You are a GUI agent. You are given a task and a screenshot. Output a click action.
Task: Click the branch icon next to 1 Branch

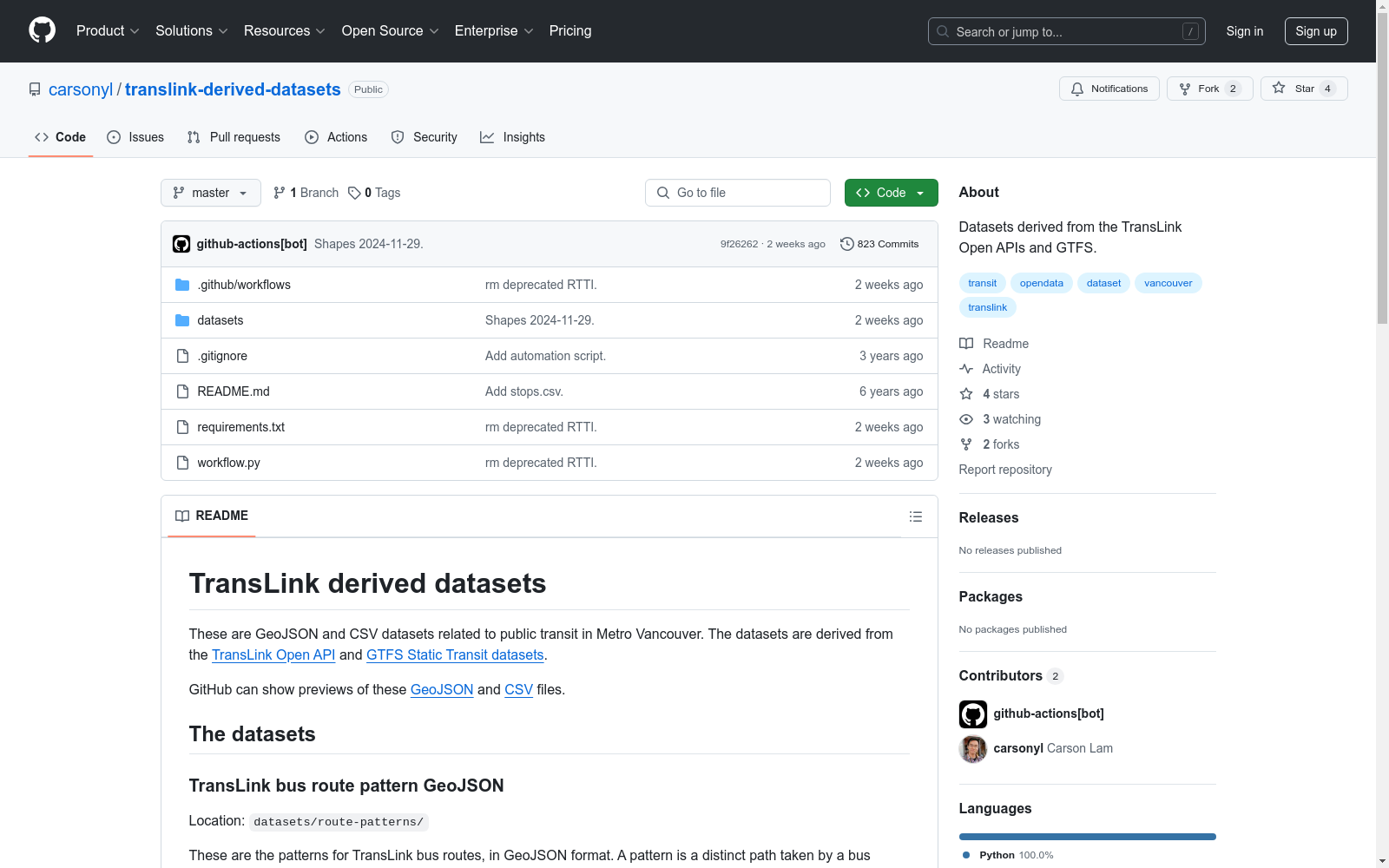point(280,193)
